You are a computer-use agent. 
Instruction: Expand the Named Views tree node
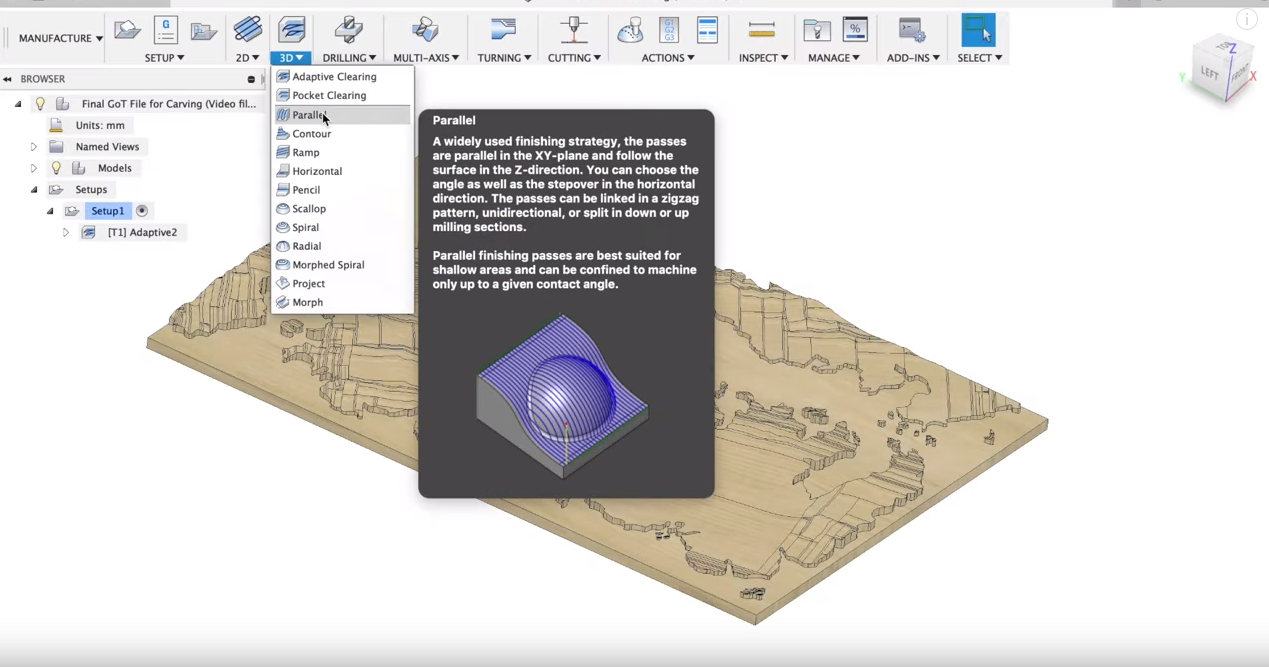point(34,147)
